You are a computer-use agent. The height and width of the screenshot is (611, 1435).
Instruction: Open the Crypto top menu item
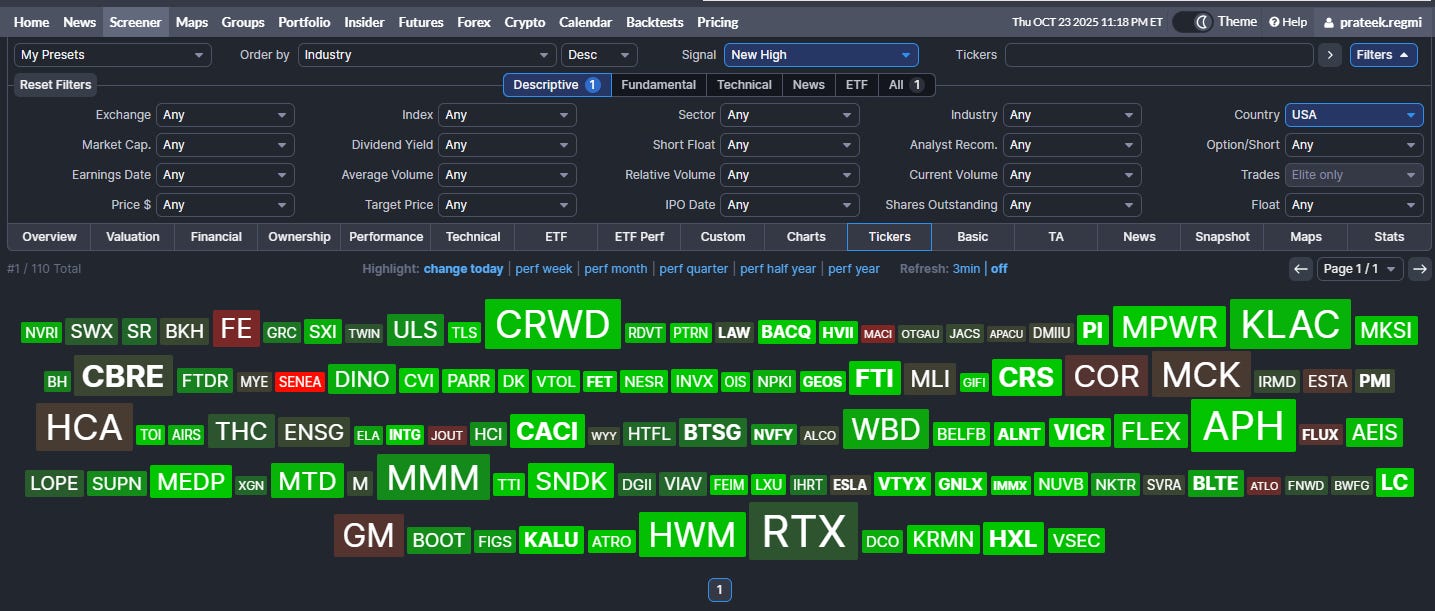[x=525, y=22]
